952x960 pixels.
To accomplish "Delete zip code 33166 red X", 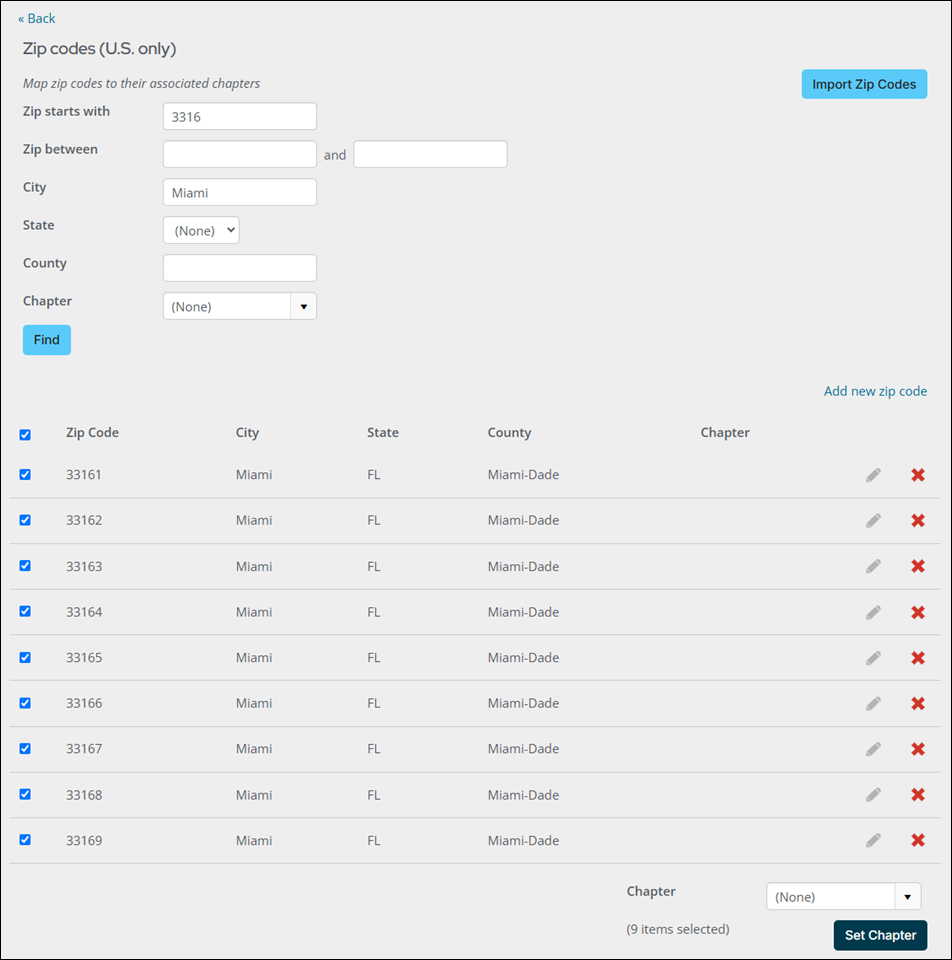I will [x=918, y=703].
